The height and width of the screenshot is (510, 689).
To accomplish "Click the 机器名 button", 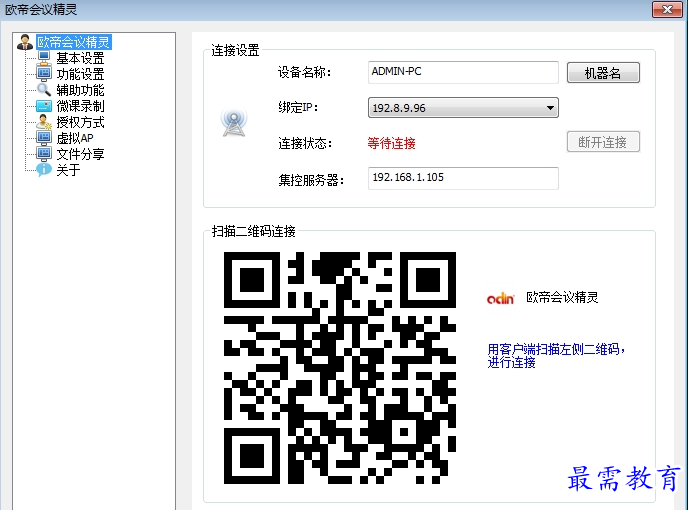I will pos(603,72).
